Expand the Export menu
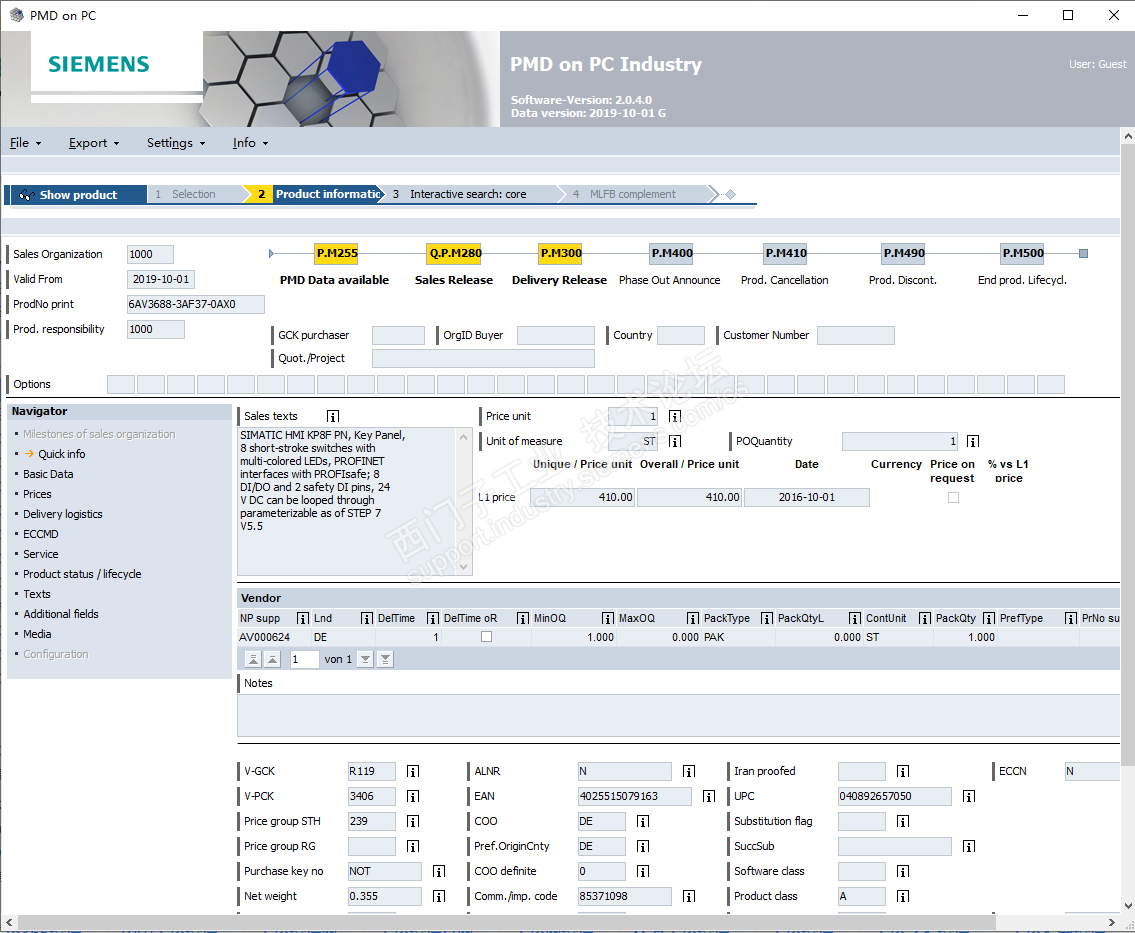This screenshot has width=1135, height=933. pos(93,143)
